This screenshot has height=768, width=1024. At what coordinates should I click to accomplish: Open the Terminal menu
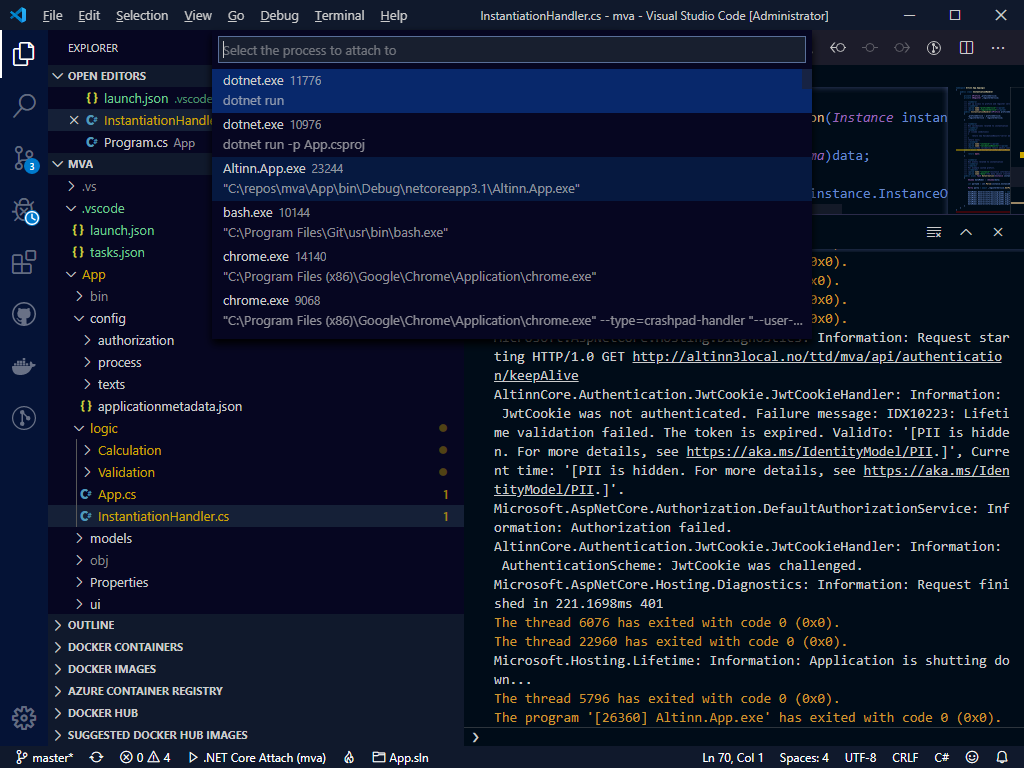(x=339, y=15)
